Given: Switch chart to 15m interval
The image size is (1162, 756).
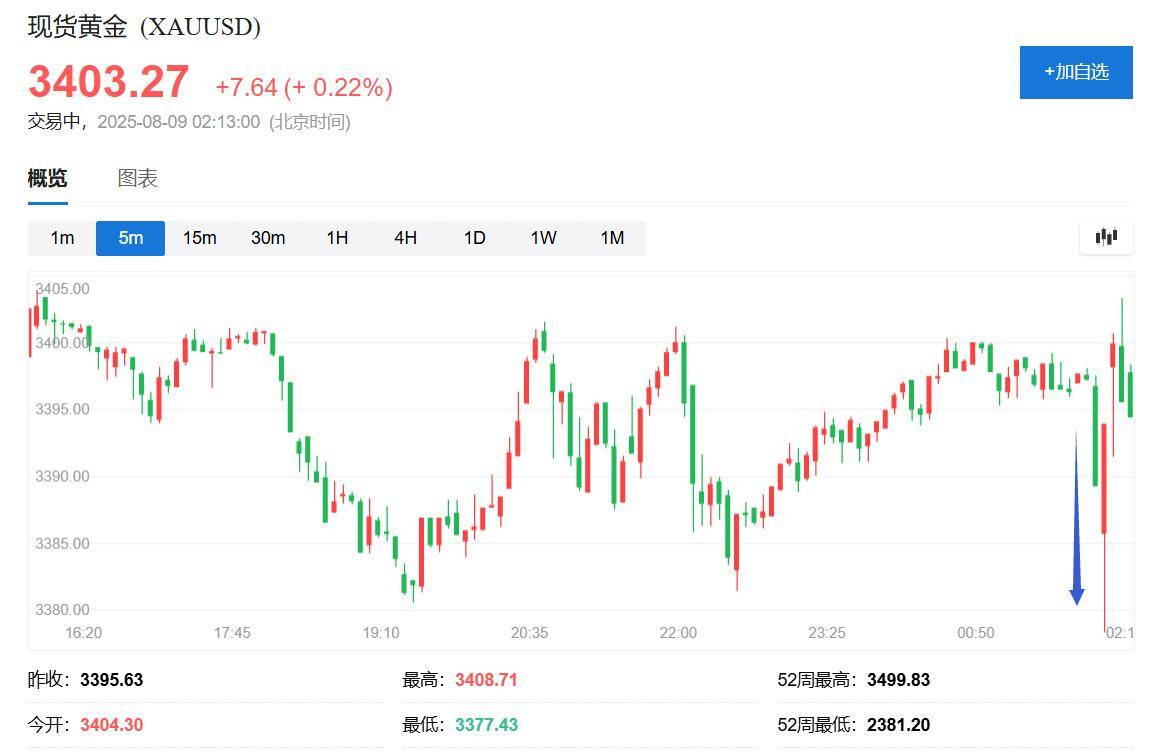Looking at the screenshot, I should coord(199,238).
